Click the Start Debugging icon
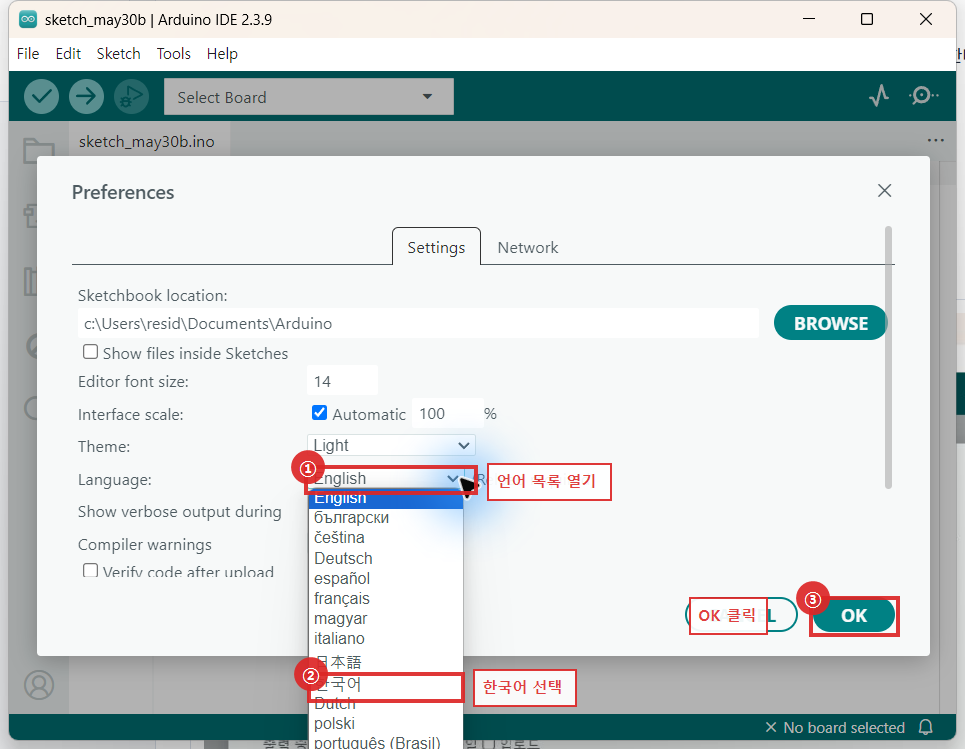The width and height of the screenshot is (965, 749). click(x=131, y=97)
